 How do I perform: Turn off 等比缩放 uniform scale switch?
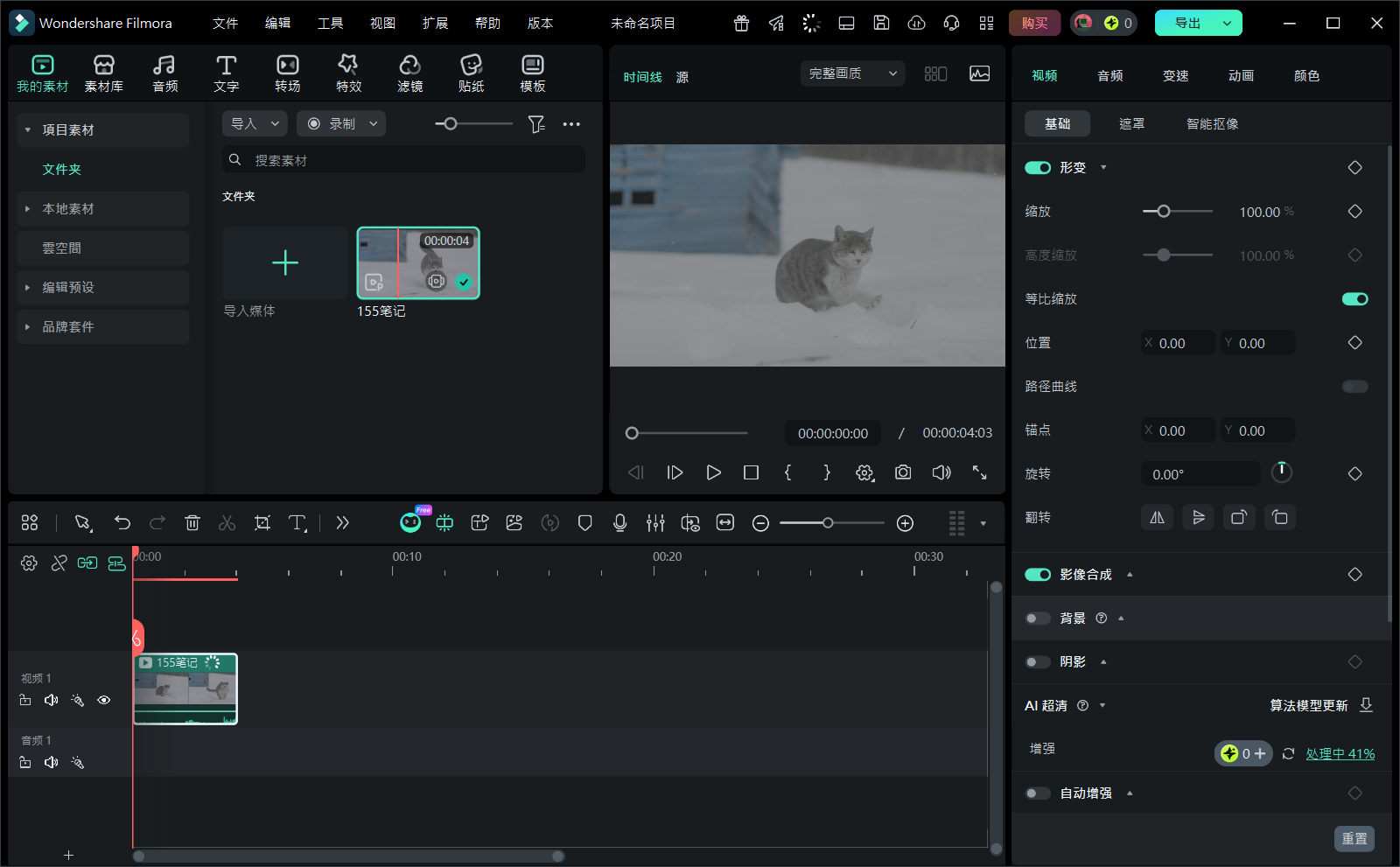point(1354,299)
